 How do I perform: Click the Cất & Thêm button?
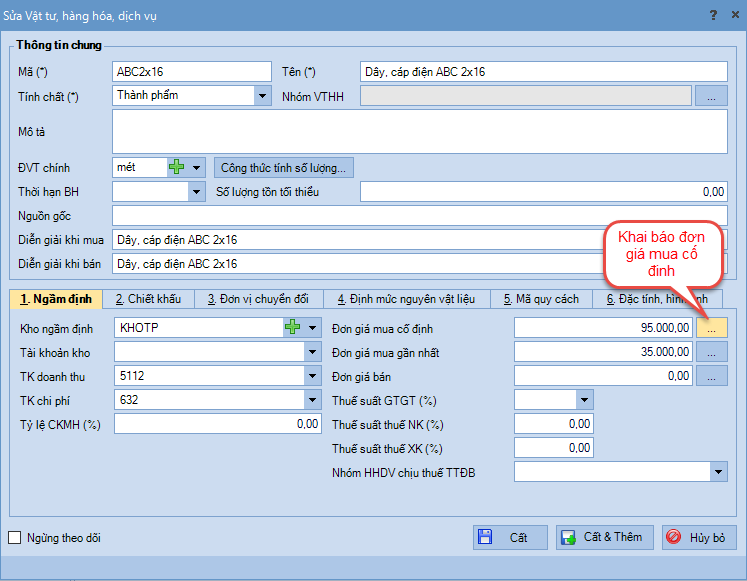point(605,537)
